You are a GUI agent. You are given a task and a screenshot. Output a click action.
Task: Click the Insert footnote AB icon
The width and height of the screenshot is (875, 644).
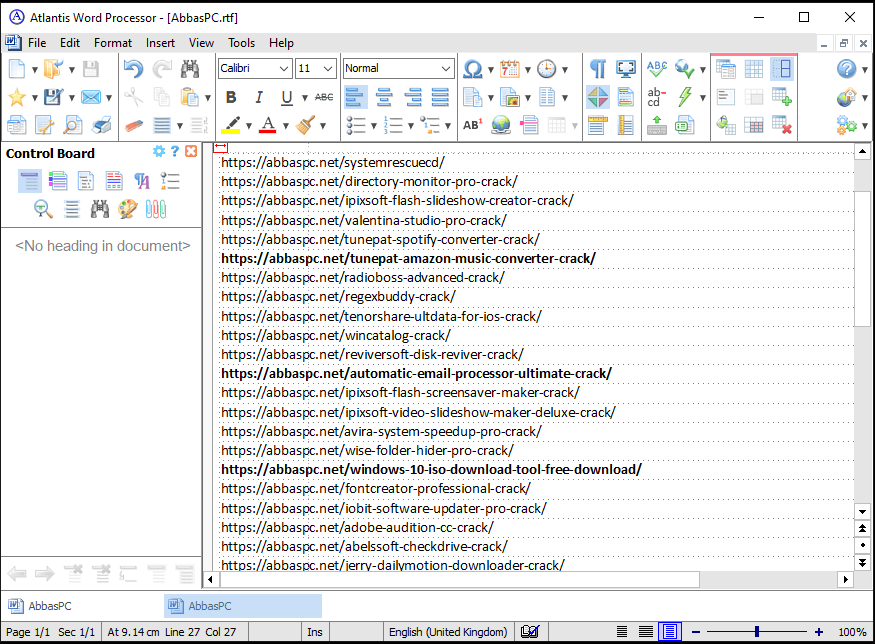pos(473,125)
